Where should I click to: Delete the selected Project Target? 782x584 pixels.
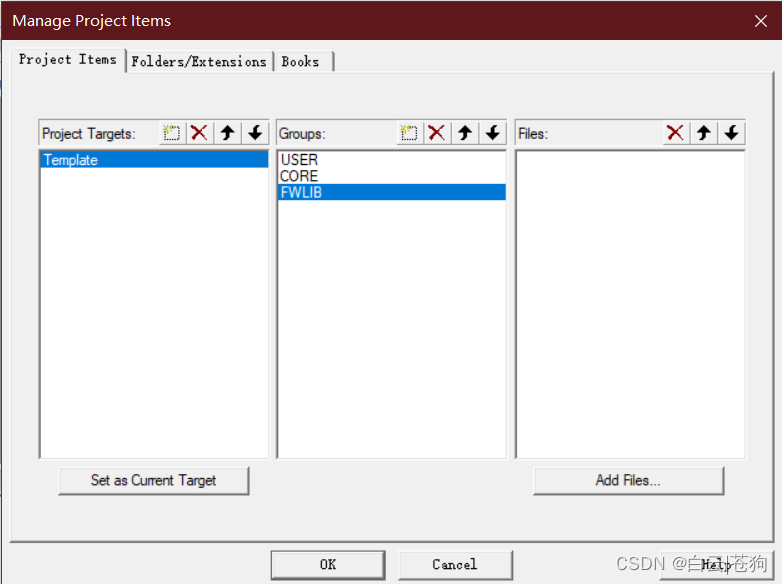(x=199, y=133)
